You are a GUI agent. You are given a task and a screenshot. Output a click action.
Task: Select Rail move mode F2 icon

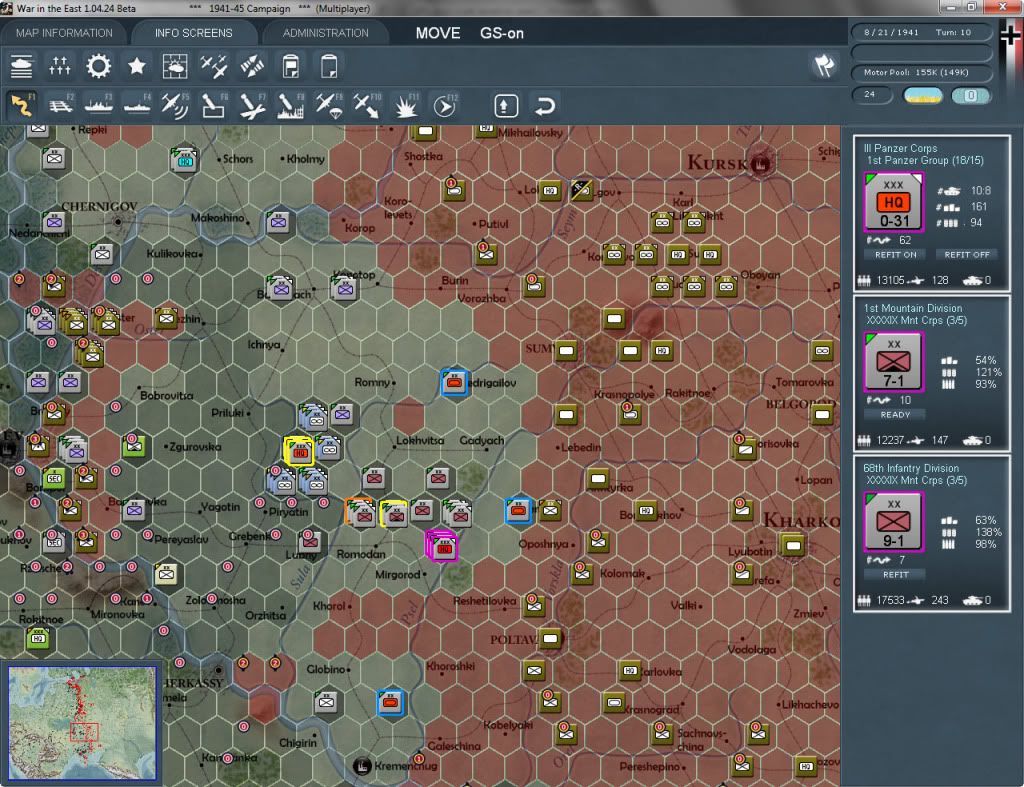point(61,105)
